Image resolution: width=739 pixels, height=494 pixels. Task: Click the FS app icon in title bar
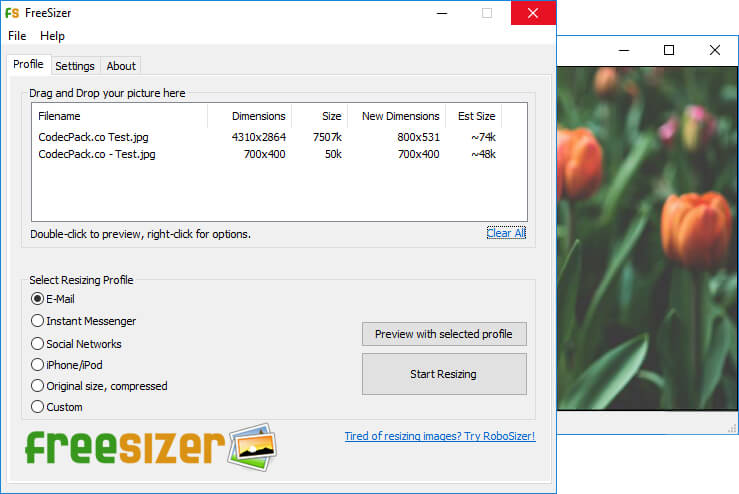click(13, 13)
